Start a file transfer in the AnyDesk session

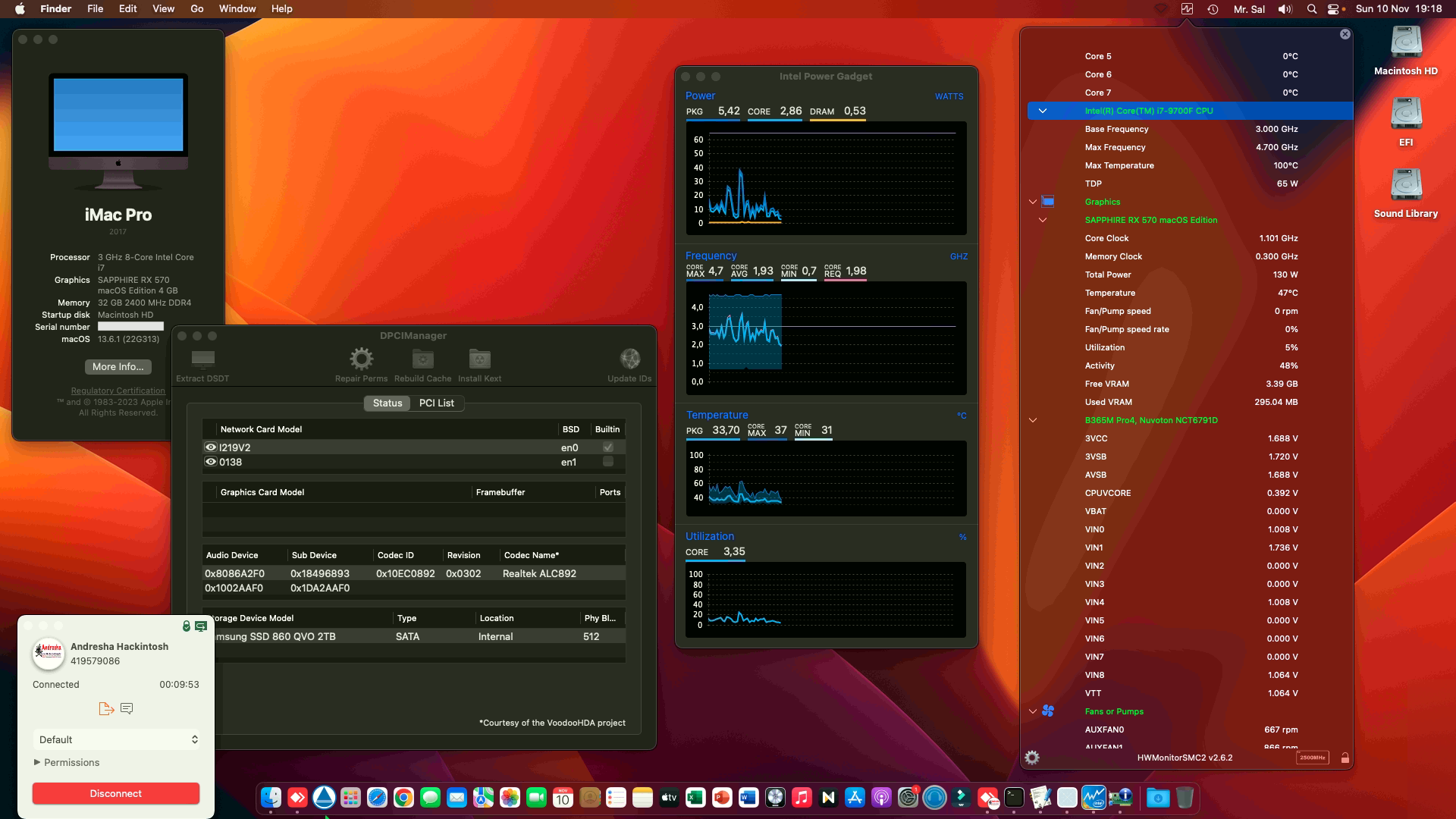(105, 708)
